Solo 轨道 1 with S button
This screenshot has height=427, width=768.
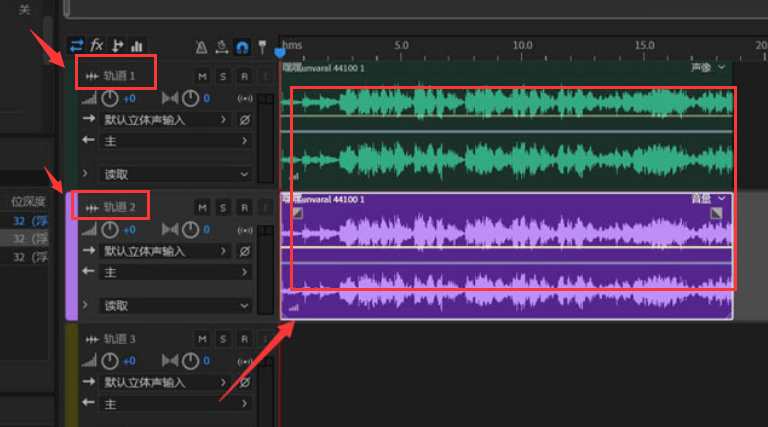pos(223,76)
